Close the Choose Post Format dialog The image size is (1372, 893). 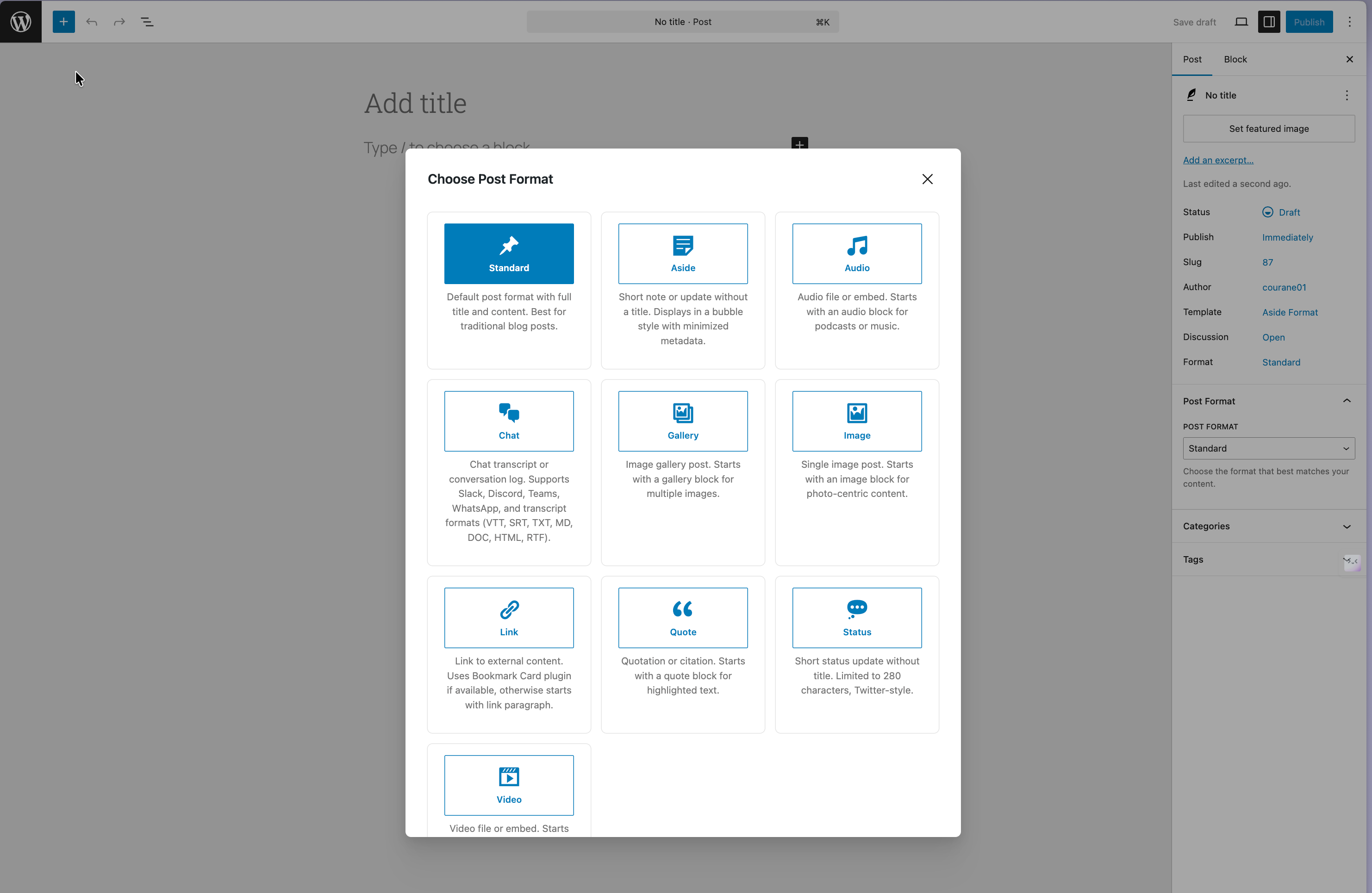pyautogui.click(x=927, y=179)
